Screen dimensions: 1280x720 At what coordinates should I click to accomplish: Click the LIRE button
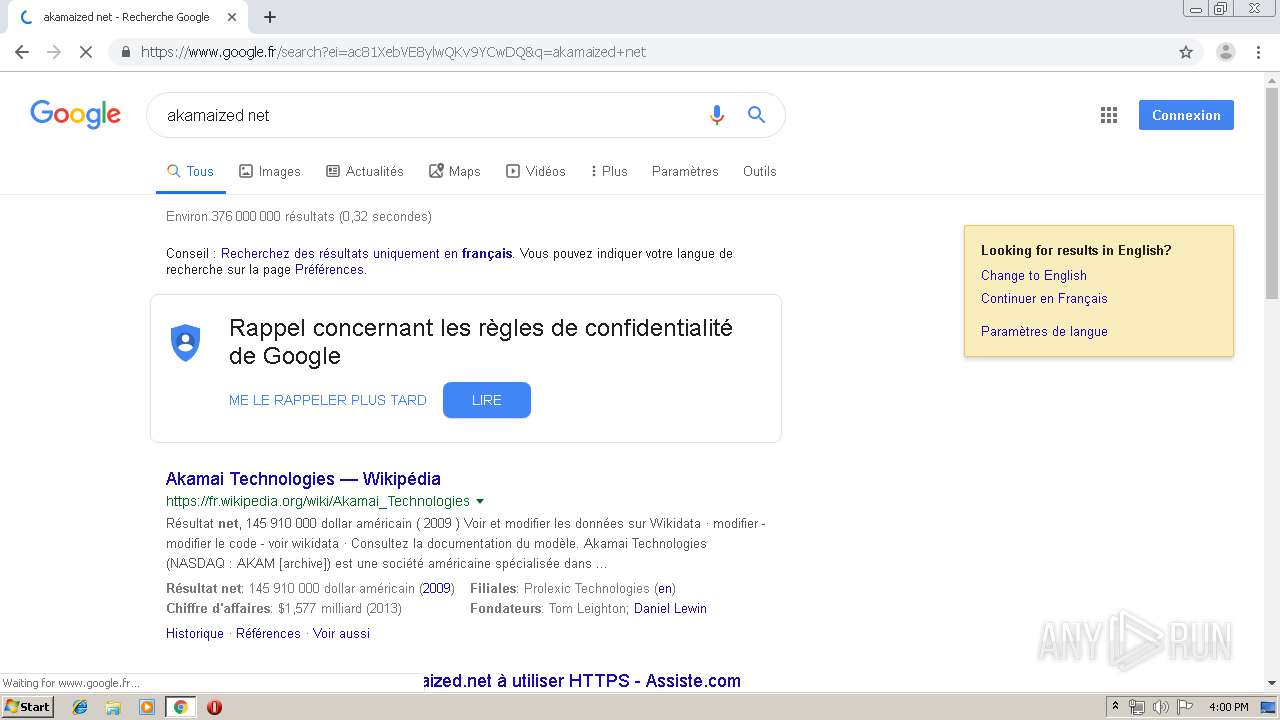pos(487,400)
